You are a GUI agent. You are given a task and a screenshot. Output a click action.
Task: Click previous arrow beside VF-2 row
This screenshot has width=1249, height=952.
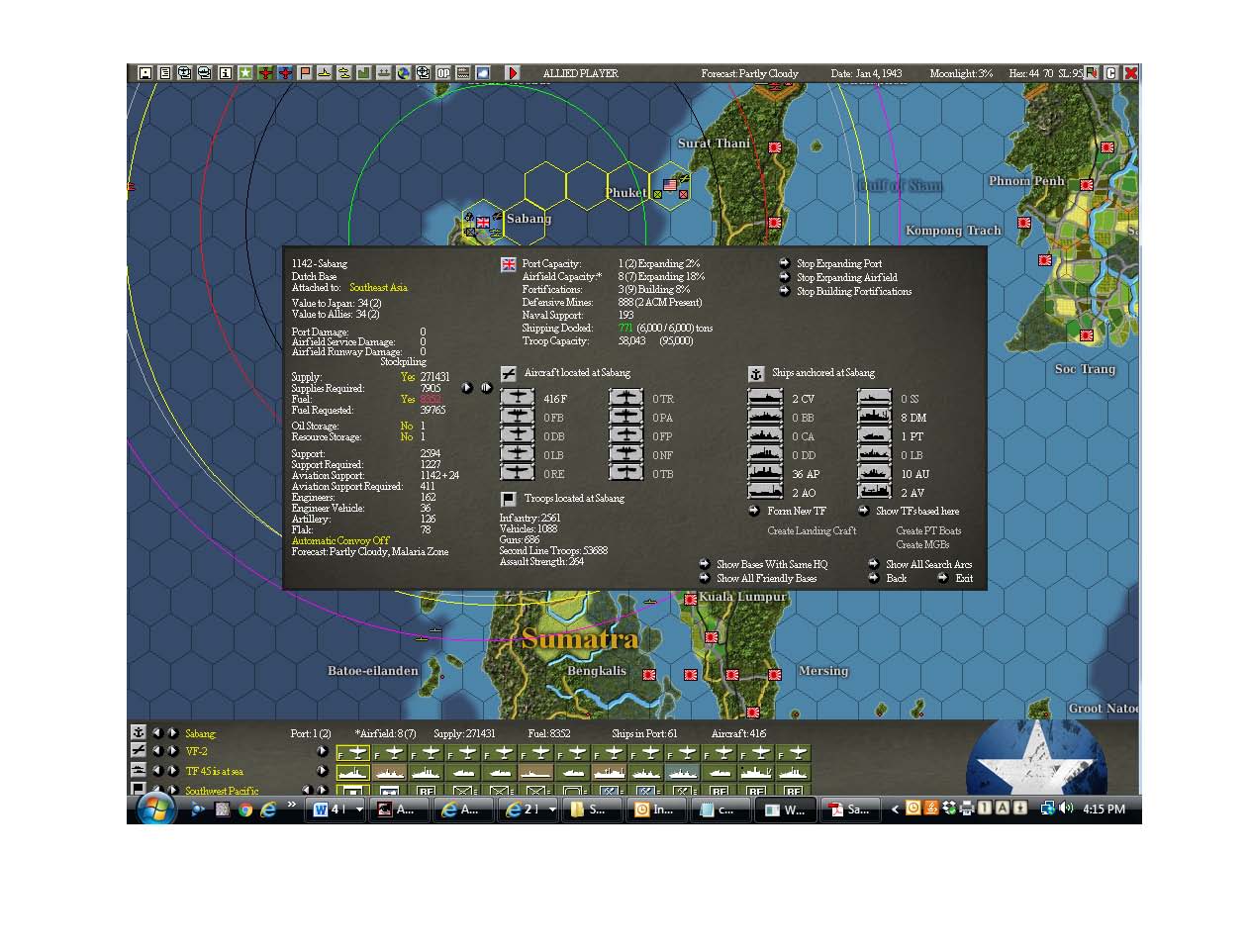tap(158, 752)
